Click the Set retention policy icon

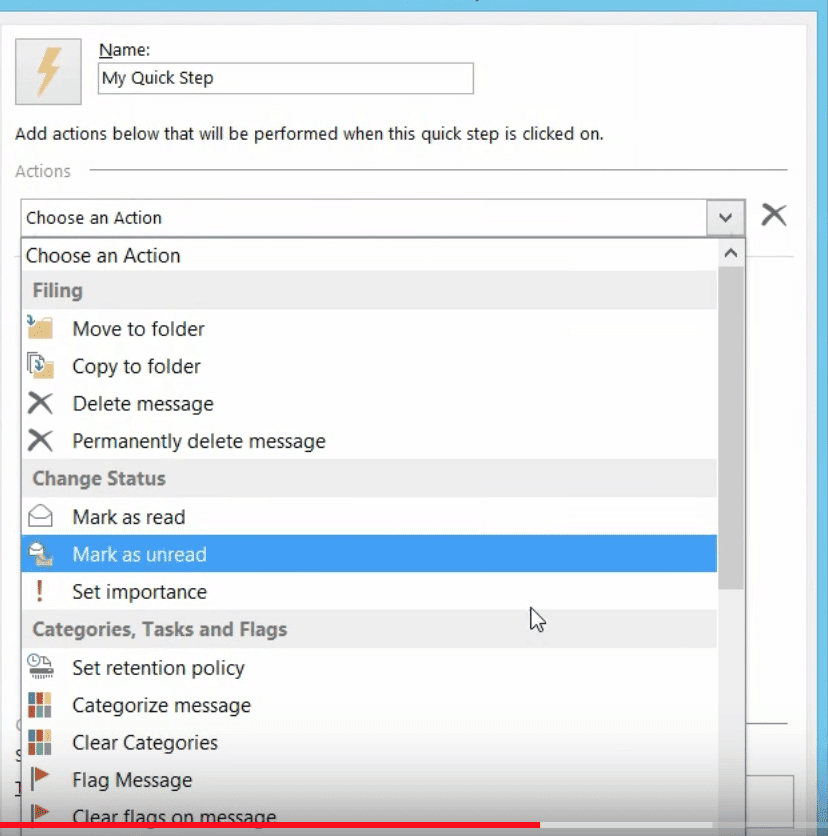click(x=40, y=668)
